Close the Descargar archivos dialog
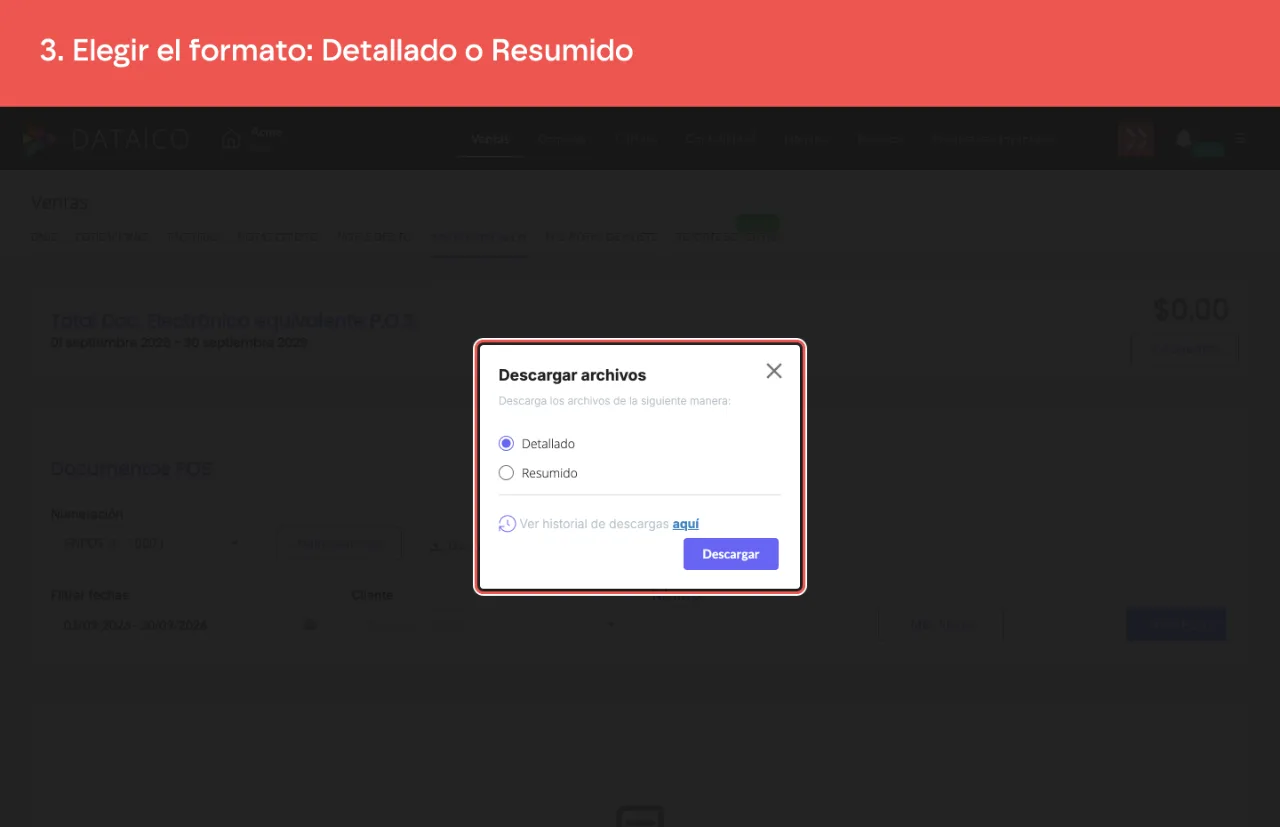The height and width of the screenshot is (827, 1280). (774, 371)
